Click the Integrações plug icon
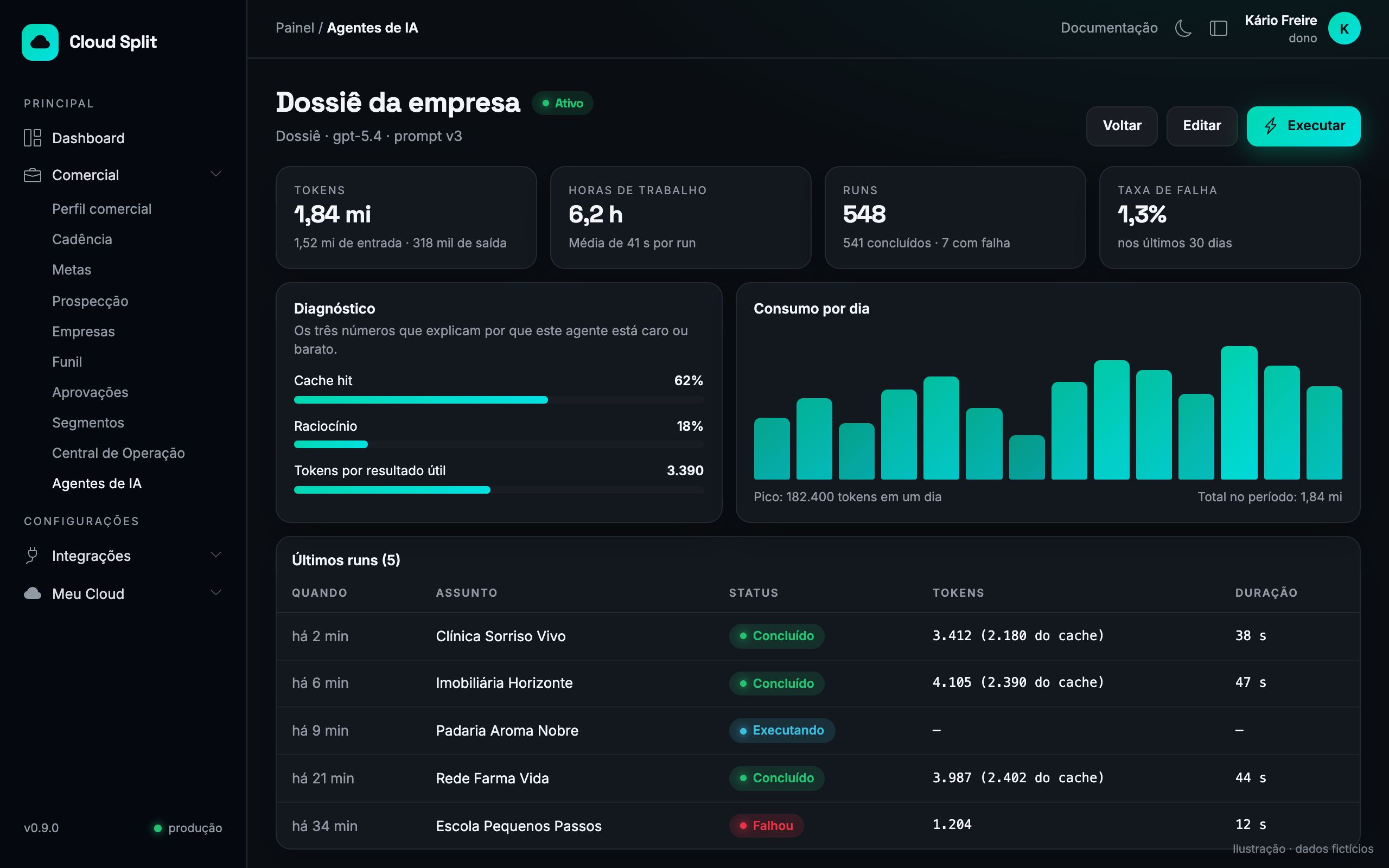Image resolution: width=1389 pixels, height=868 pixels. (32, 556)
